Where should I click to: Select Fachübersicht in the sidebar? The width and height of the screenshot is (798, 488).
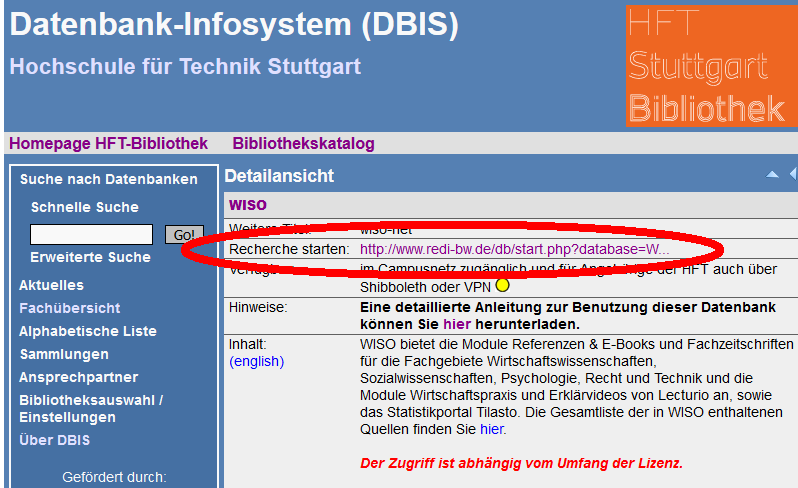70,308
